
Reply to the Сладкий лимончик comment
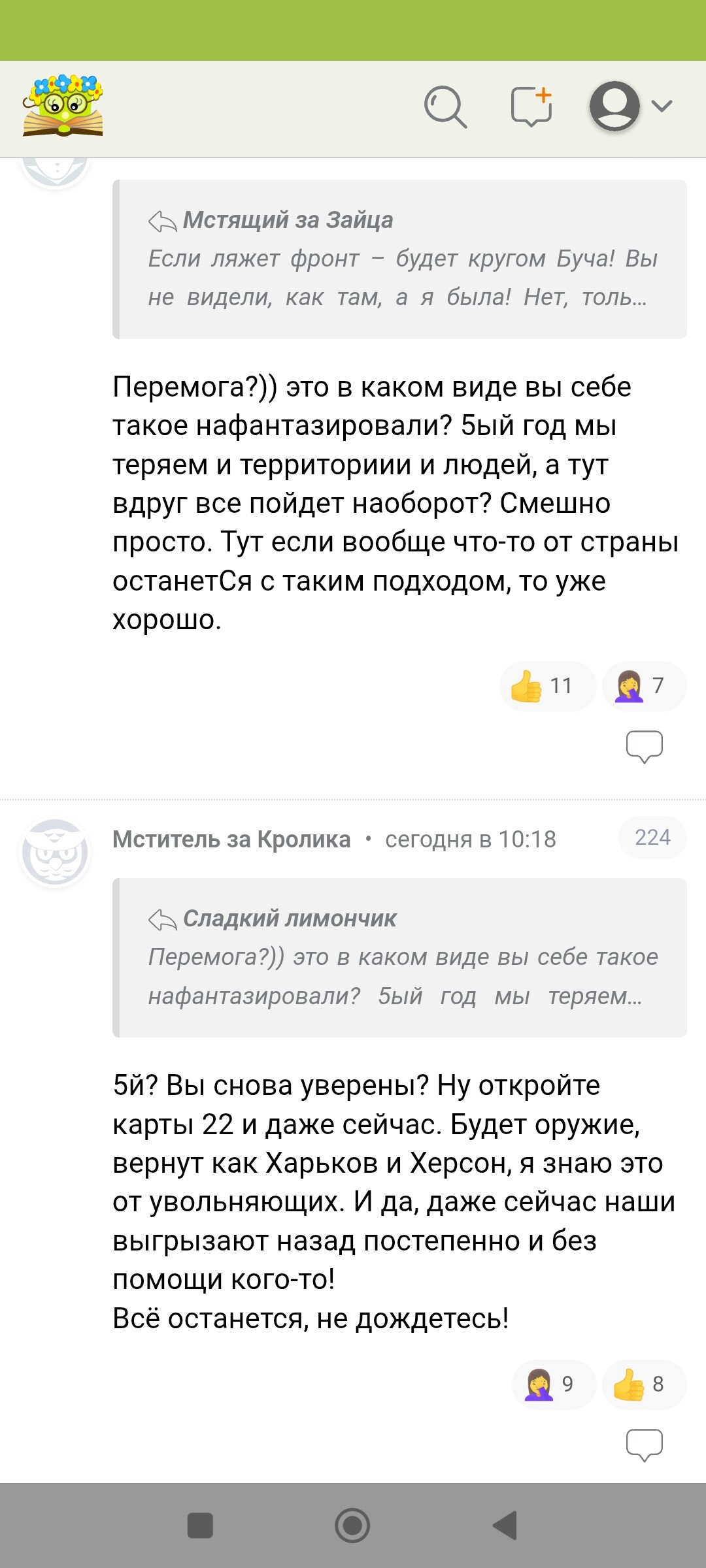(x=644, y=746)
